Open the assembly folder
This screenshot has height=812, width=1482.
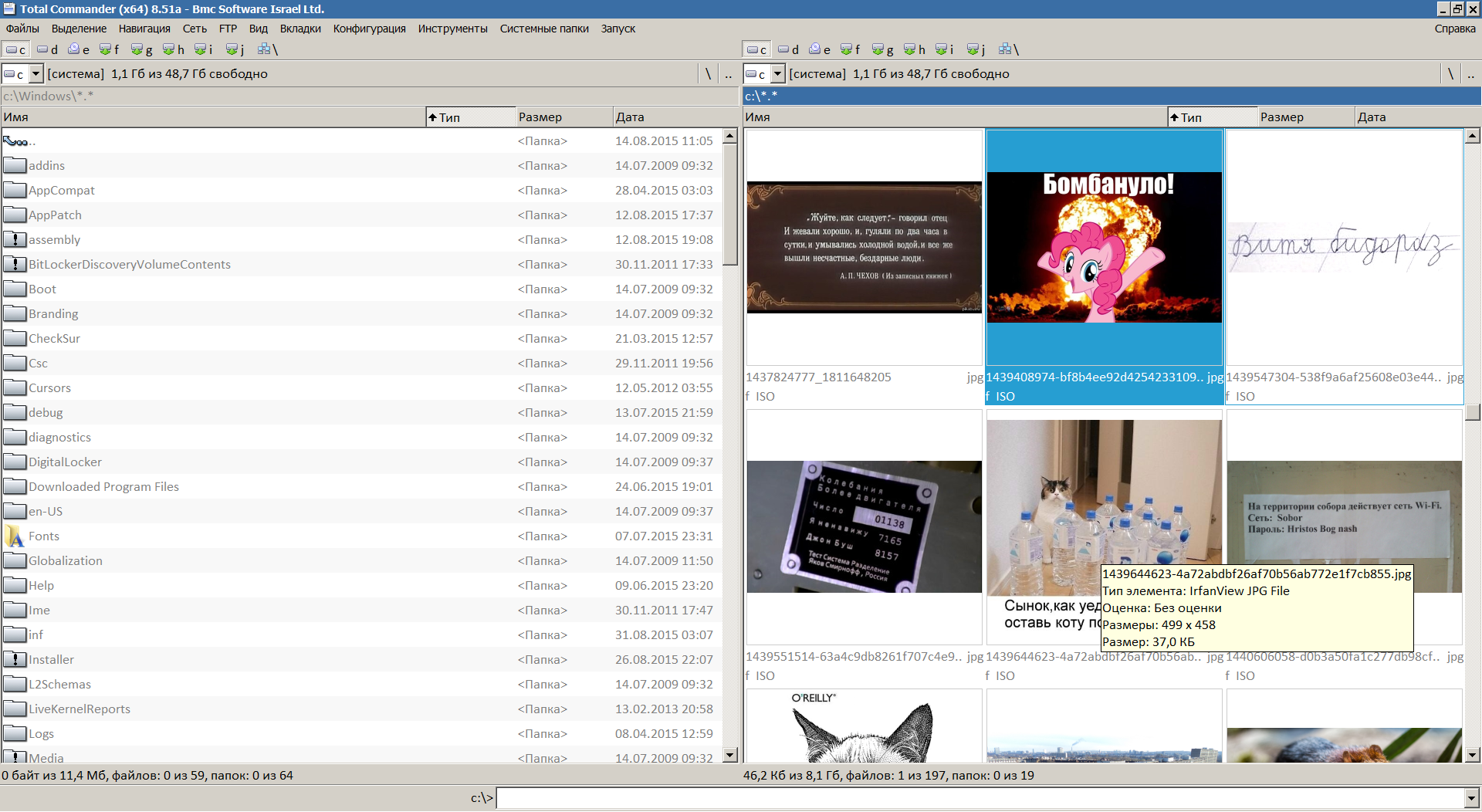click(54, 240)
